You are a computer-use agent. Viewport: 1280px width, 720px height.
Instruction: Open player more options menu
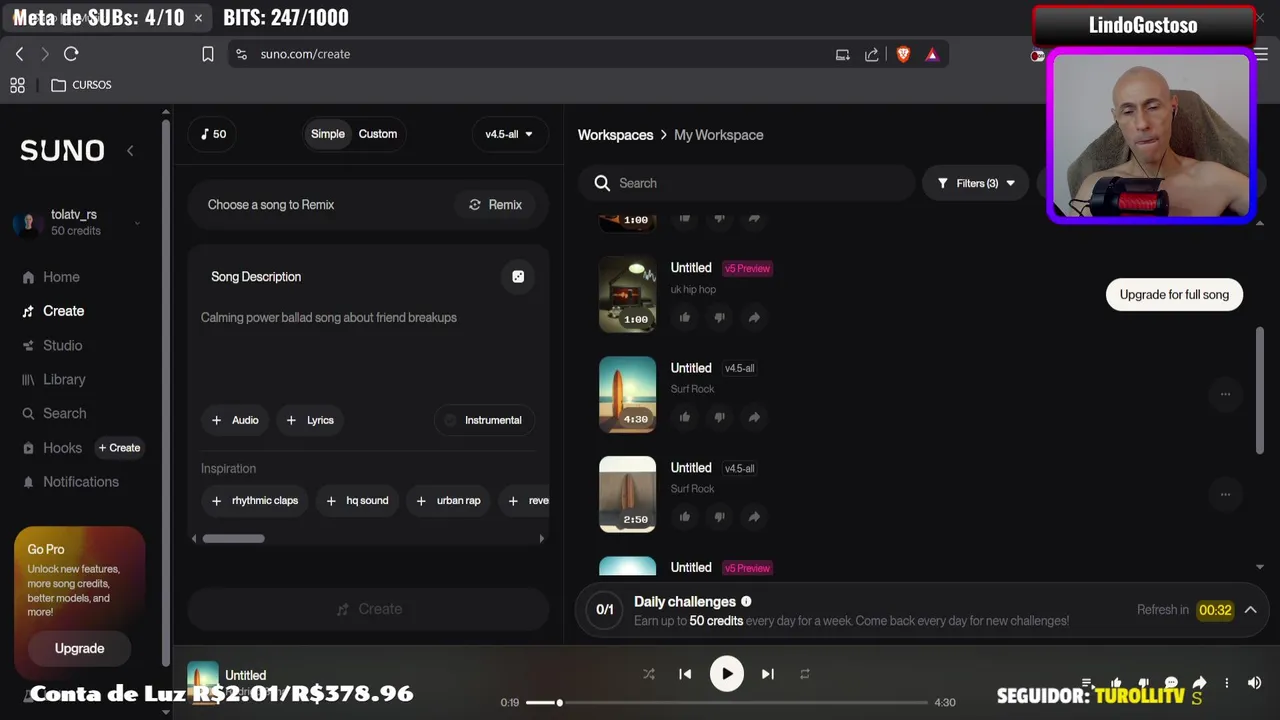1227,683
